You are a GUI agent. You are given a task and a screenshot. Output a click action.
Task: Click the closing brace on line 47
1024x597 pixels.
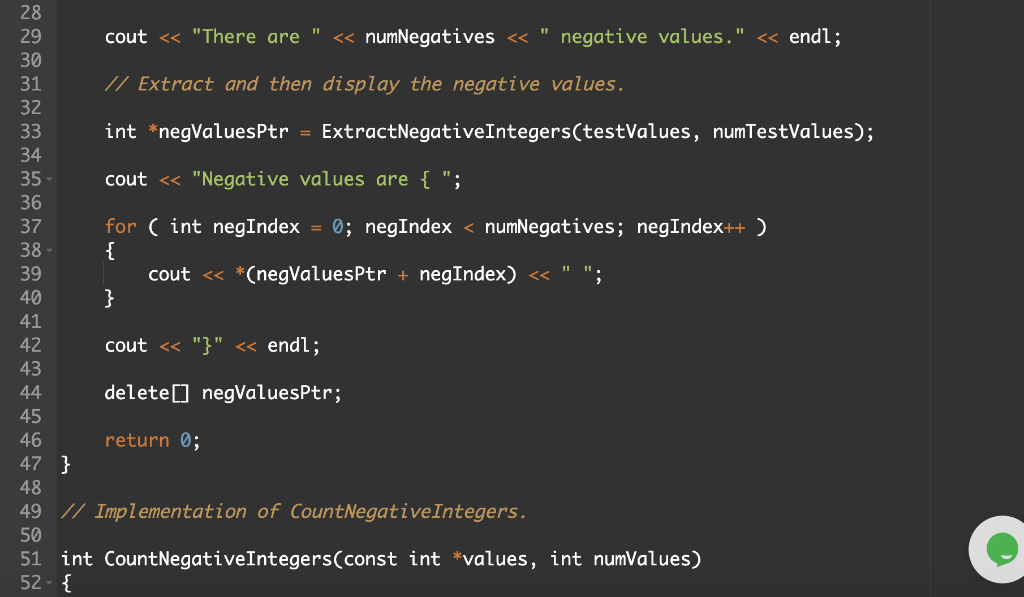coord(65,464)
